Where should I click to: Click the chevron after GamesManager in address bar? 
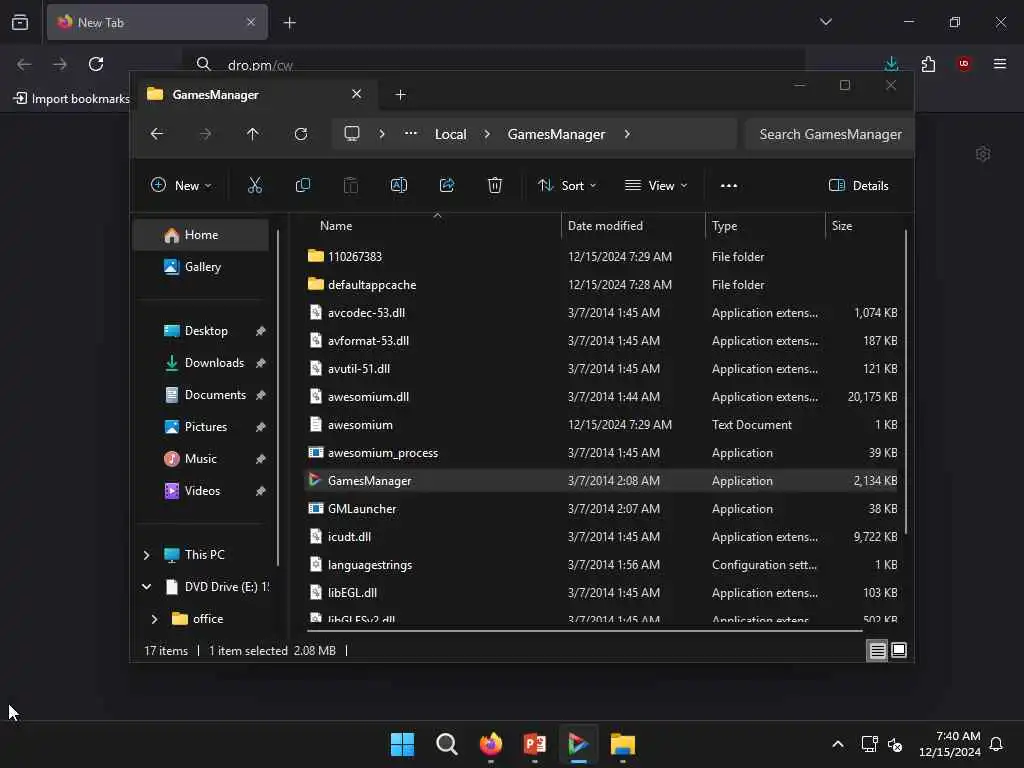627,134
